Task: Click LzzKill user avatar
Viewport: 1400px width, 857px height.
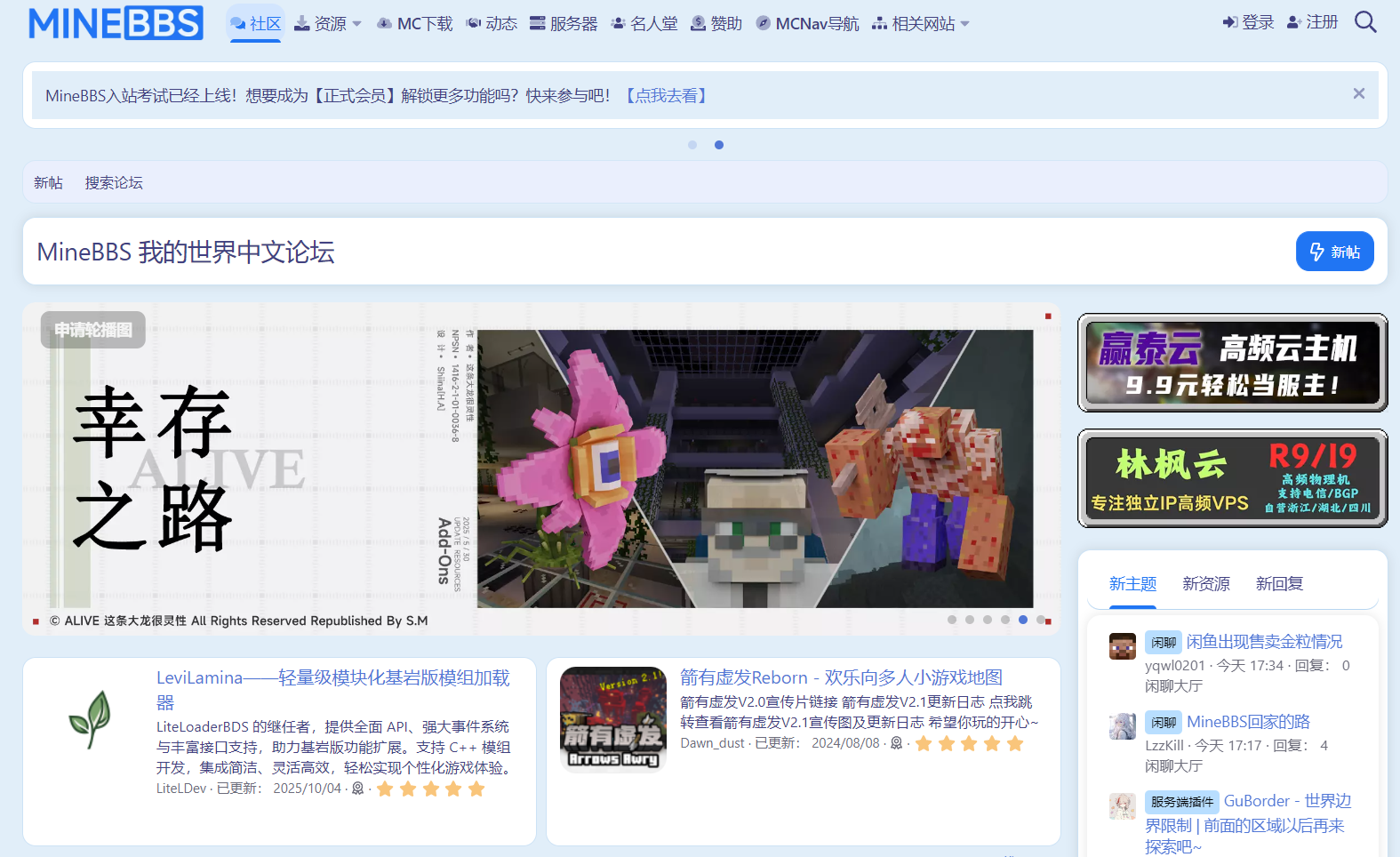Action: point(1123,726)
